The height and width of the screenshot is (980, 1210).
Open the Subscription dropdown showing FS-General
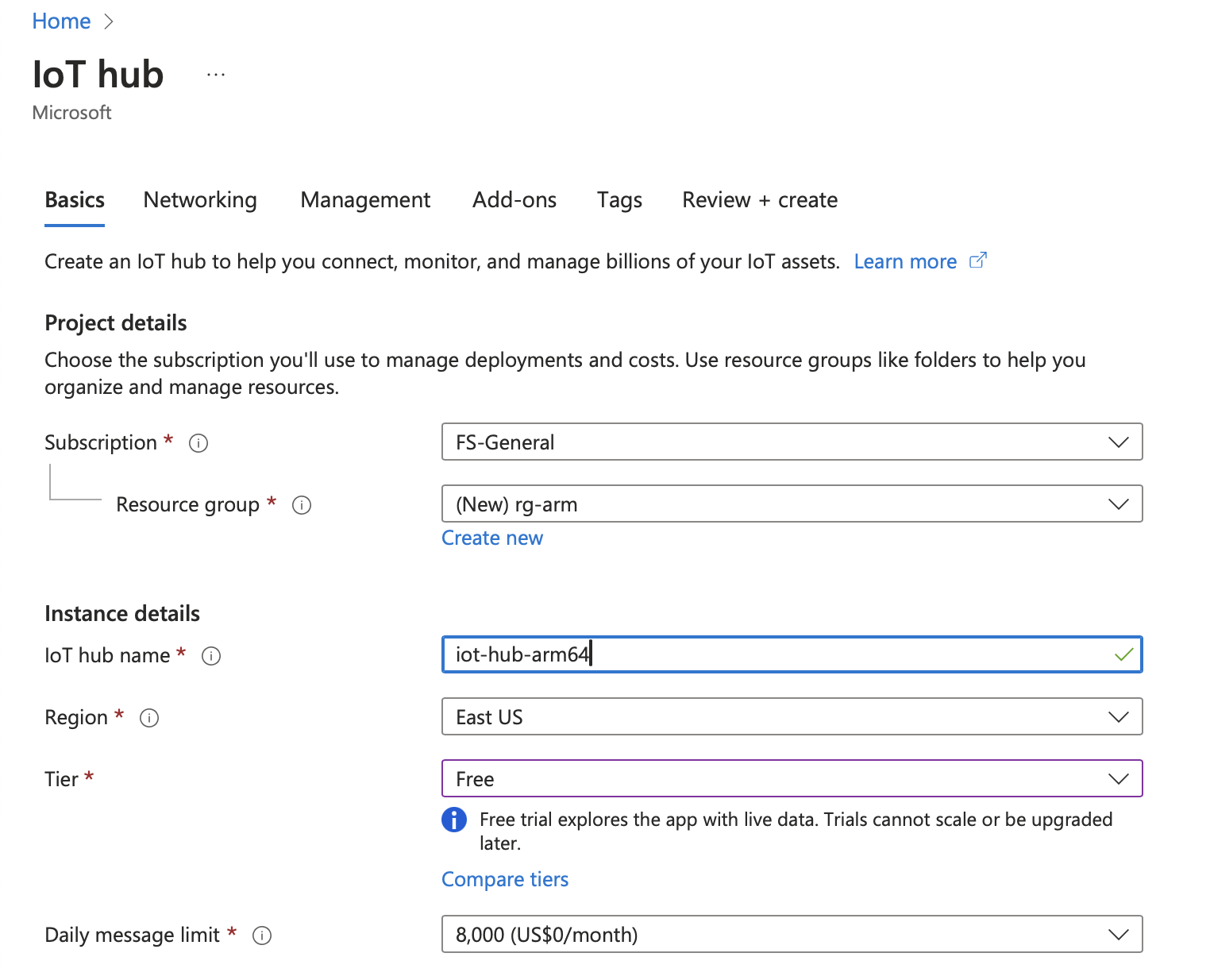click(792, 442)
